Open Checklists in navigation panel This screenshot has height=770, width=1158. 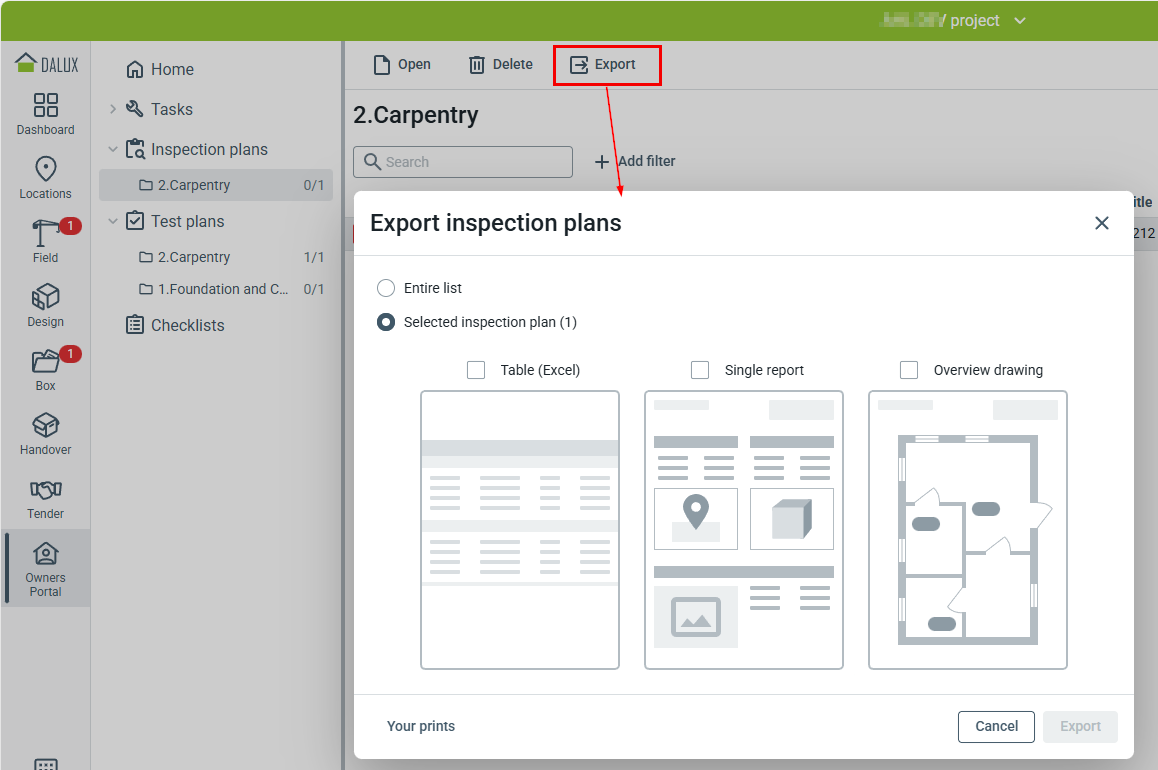pos(187,325)
